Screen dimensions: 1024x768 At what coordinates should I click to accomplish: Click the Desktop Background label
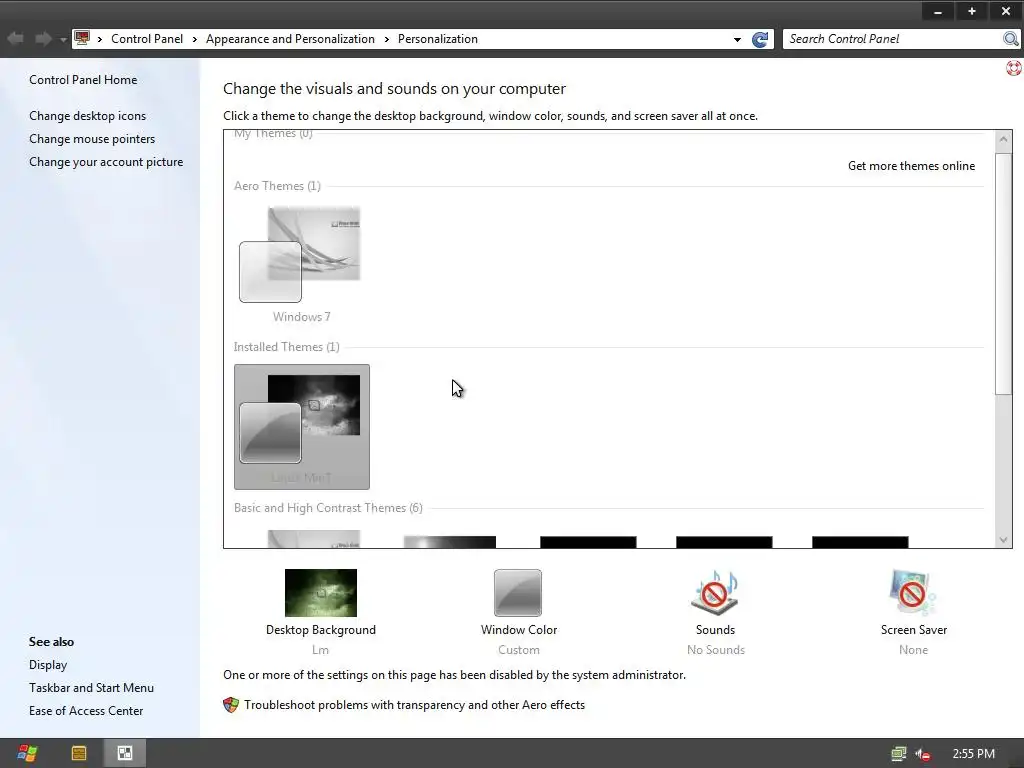point(321,630)
